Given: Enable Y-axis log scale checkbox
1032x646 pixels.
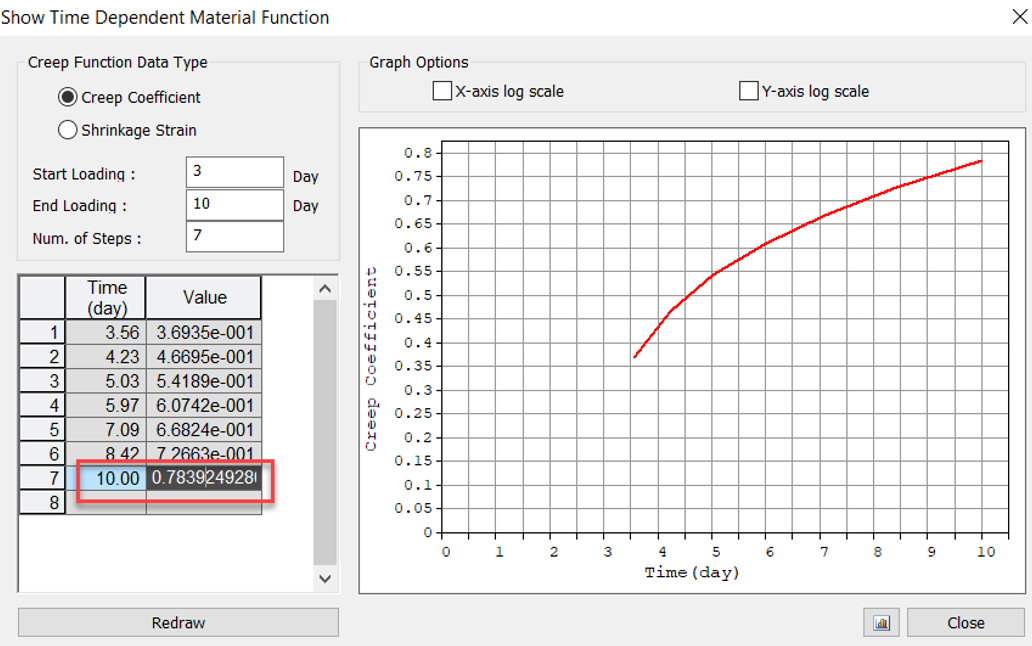Looking at the screenshot, I should click(748, 91).
